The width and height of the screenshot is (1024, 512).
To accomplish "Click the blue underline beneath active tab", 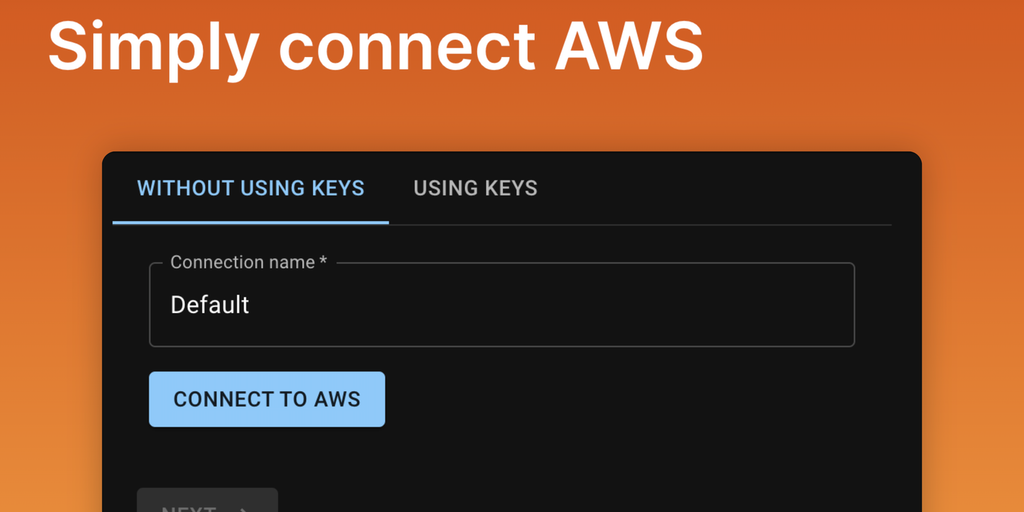I will [x=250, y=222].
